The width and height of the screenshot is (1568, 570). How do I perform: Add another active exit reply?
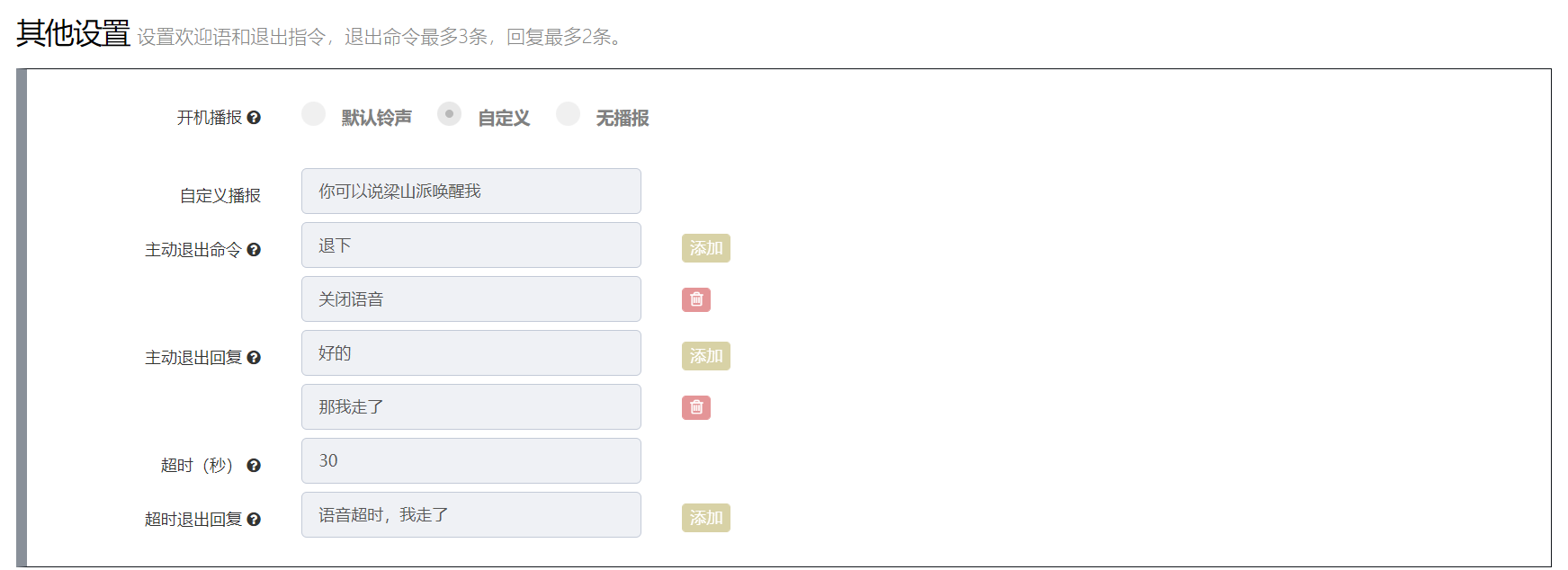coord(705,356)
